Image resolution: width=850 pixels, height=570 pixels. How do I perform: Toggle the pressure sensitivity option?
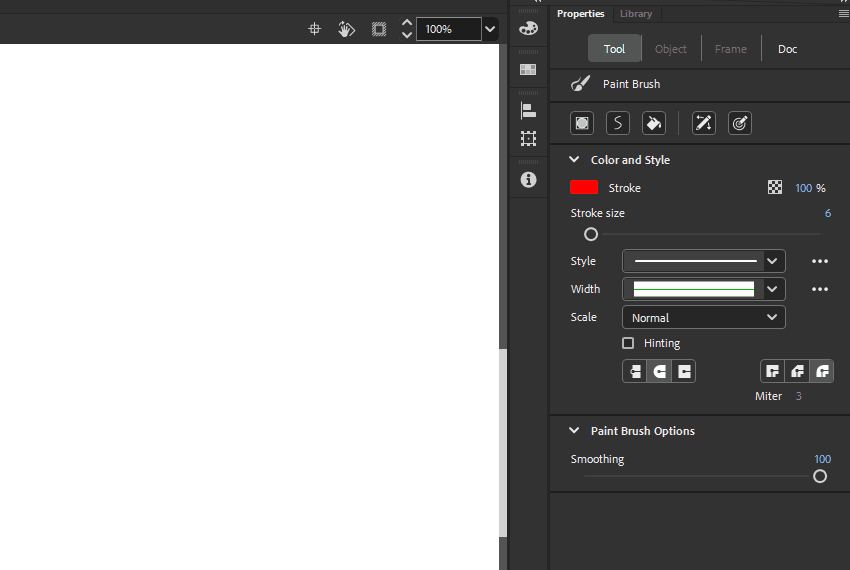coord(704,123)
